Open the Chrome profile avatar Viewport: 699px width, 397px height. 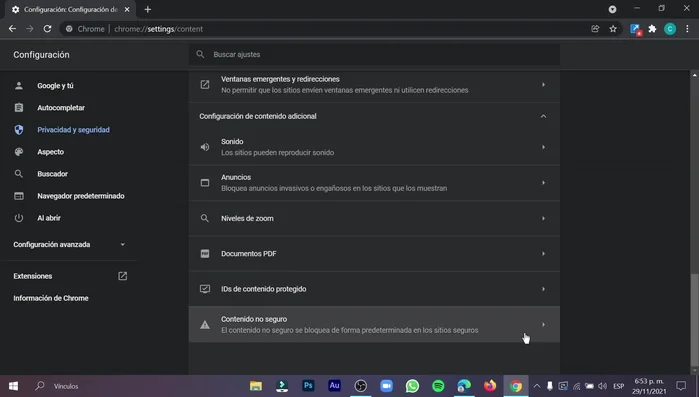click(670, 29)
